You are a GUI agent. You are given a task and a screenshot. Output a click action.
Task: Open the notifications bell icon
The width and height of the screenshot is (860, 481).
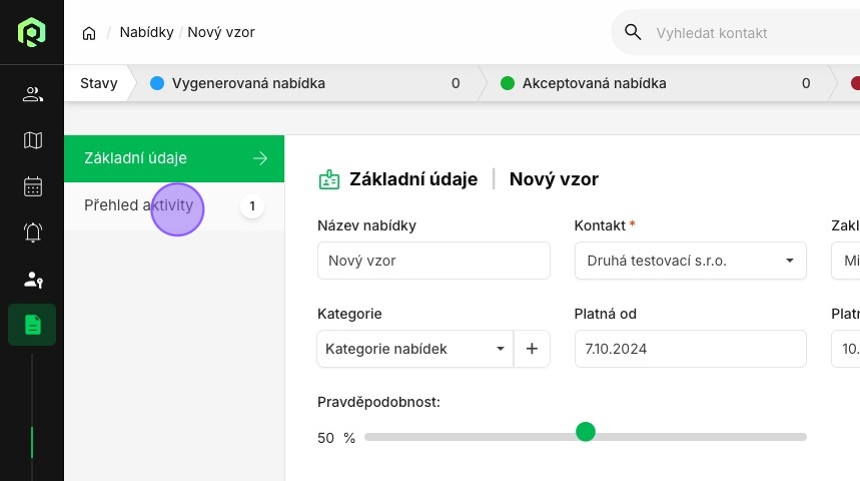click(x=32, y=232)
